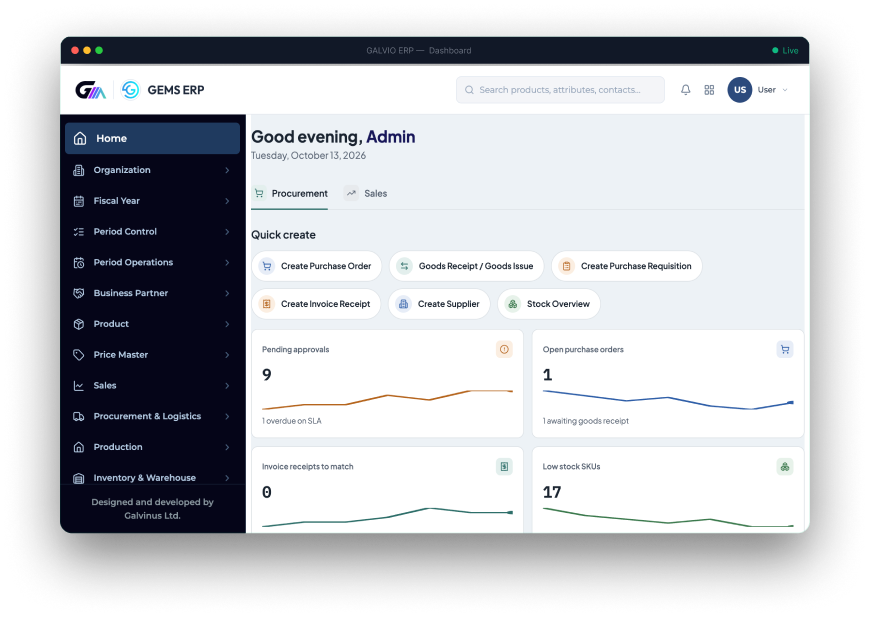Click the Home house icon

pyautogui.click(x=80, y=138)
